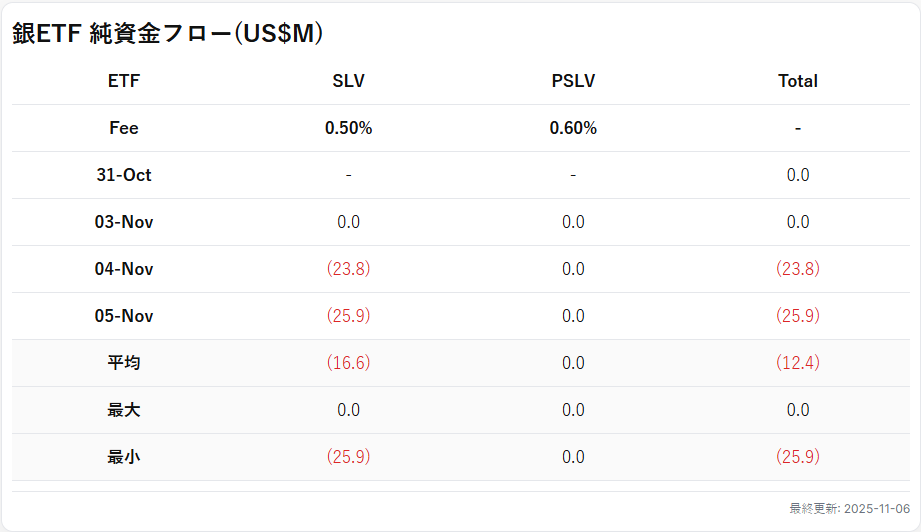Click the Total average value (12.4)
The height and width of the screenshot is (532, 921).
tap(797, 363)
